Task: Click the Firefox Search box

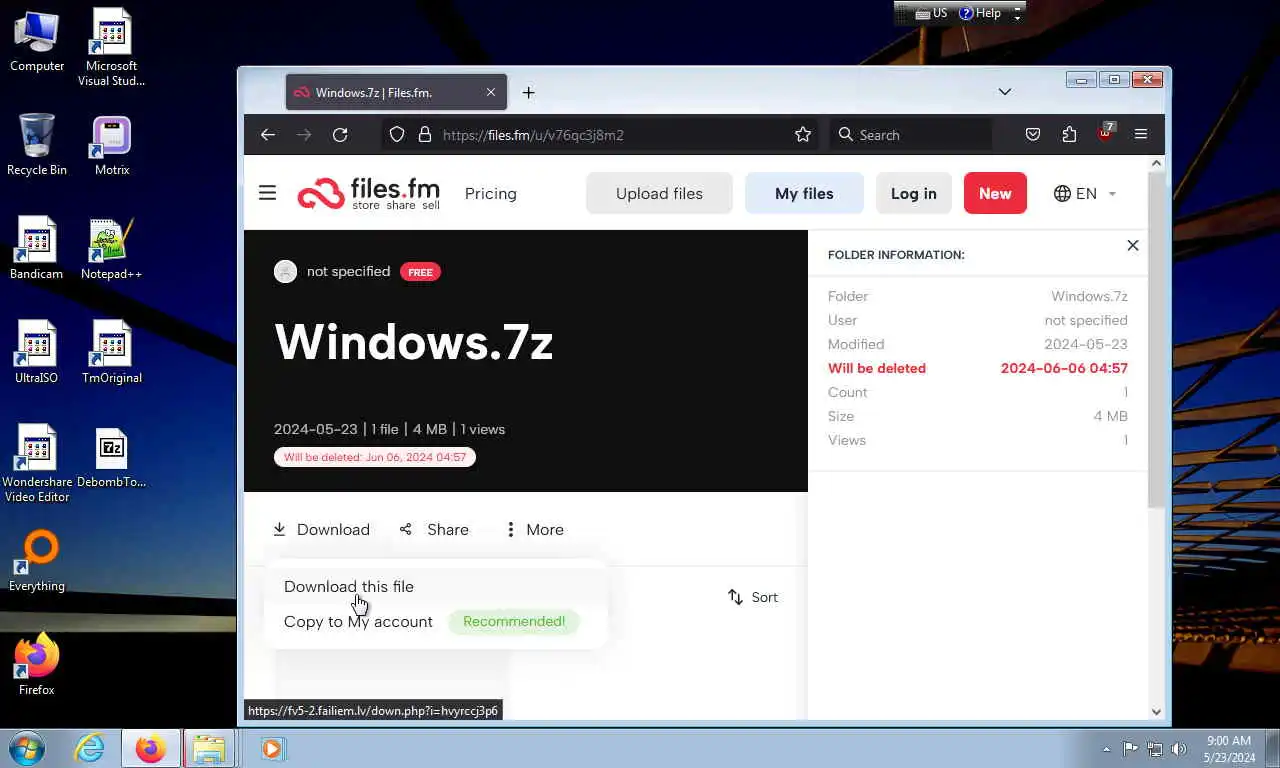Action: (910, 134)
